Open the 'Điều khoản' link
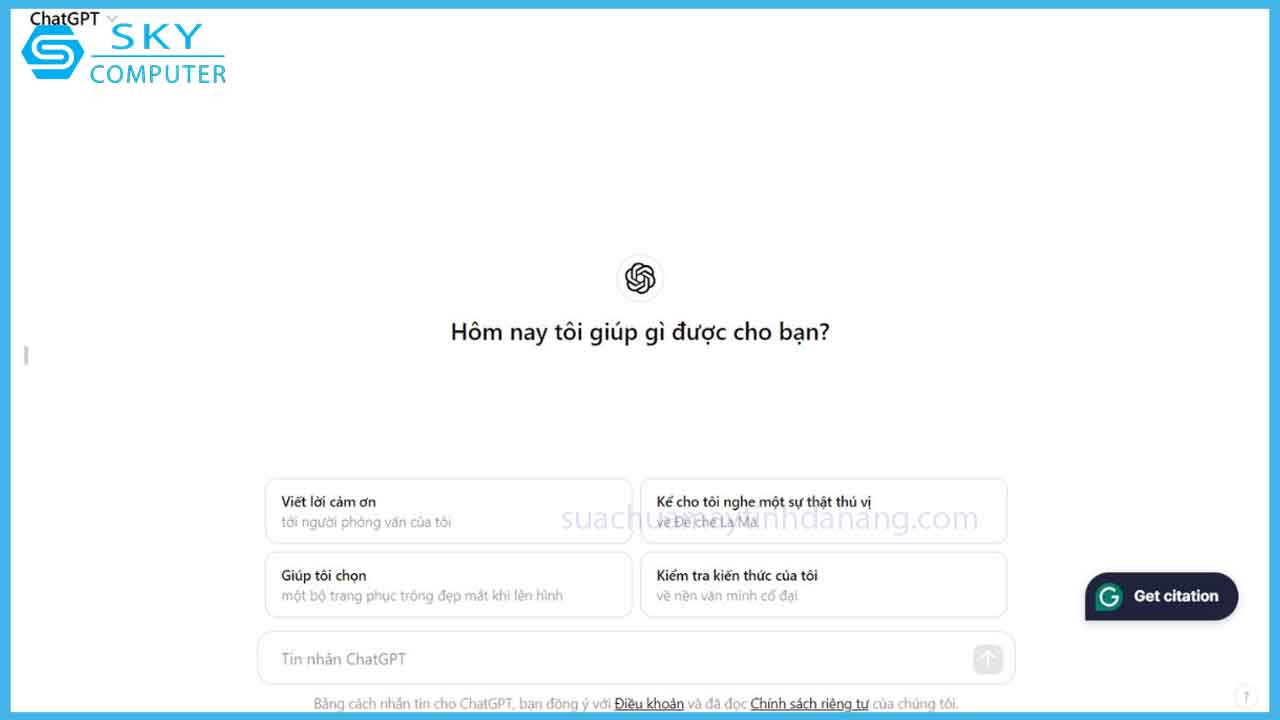Screen dimensions: 1280x720 648,703
